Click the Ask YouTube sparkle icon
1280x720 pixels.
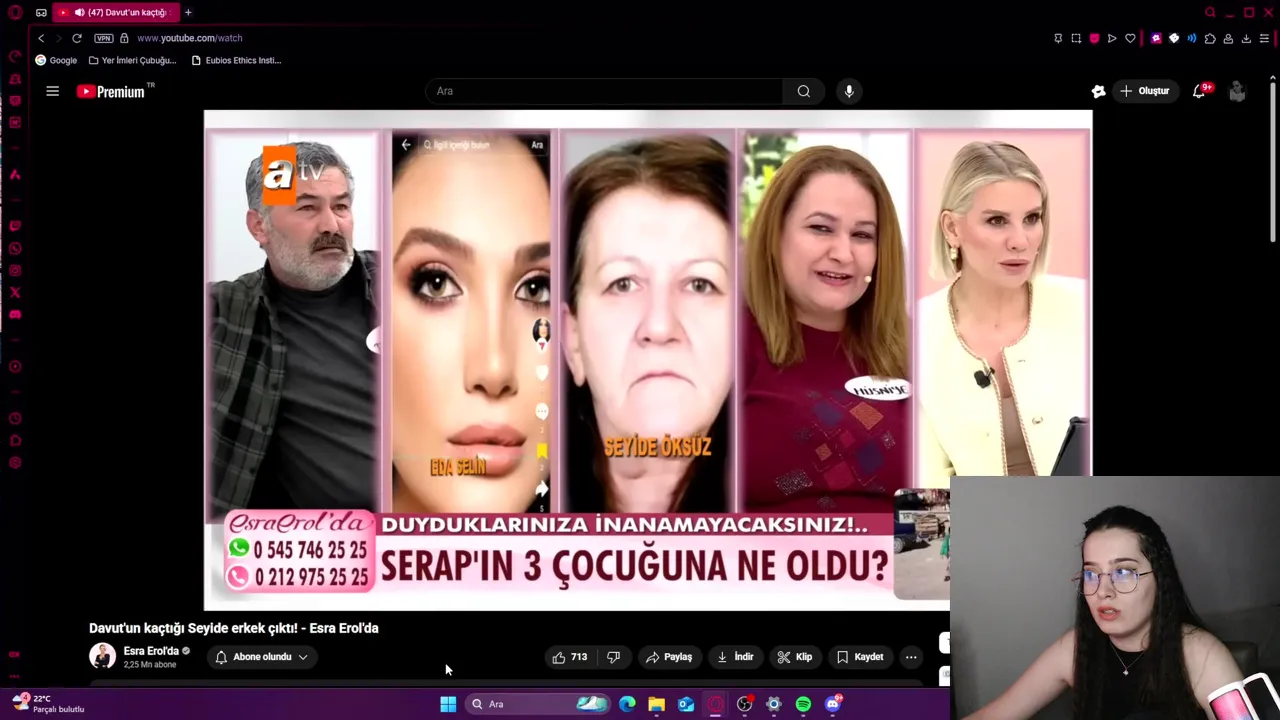[x=1098, y=91]
